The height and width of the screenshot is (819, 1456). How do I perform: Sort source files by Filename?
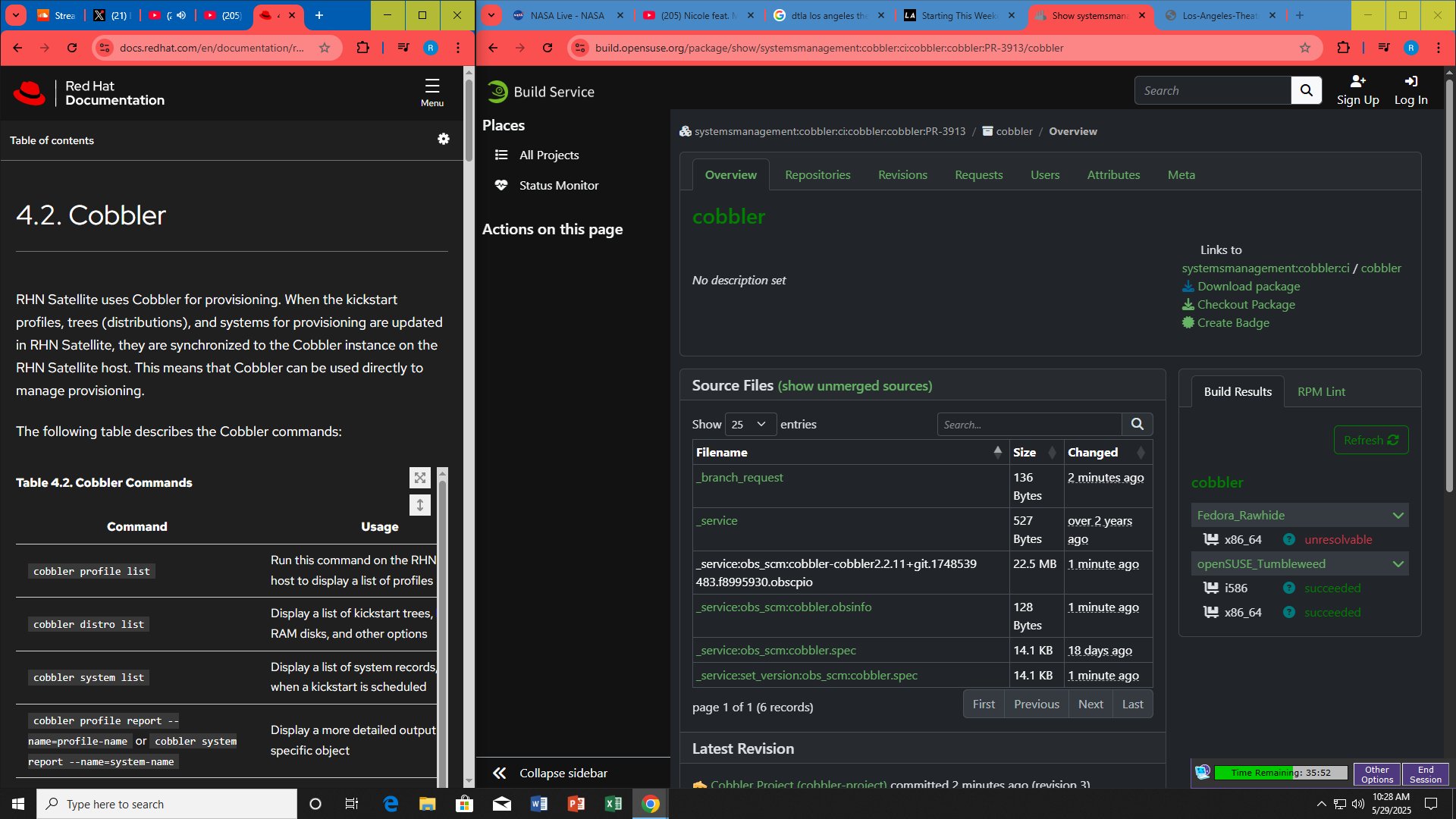(x=850, y=452)
